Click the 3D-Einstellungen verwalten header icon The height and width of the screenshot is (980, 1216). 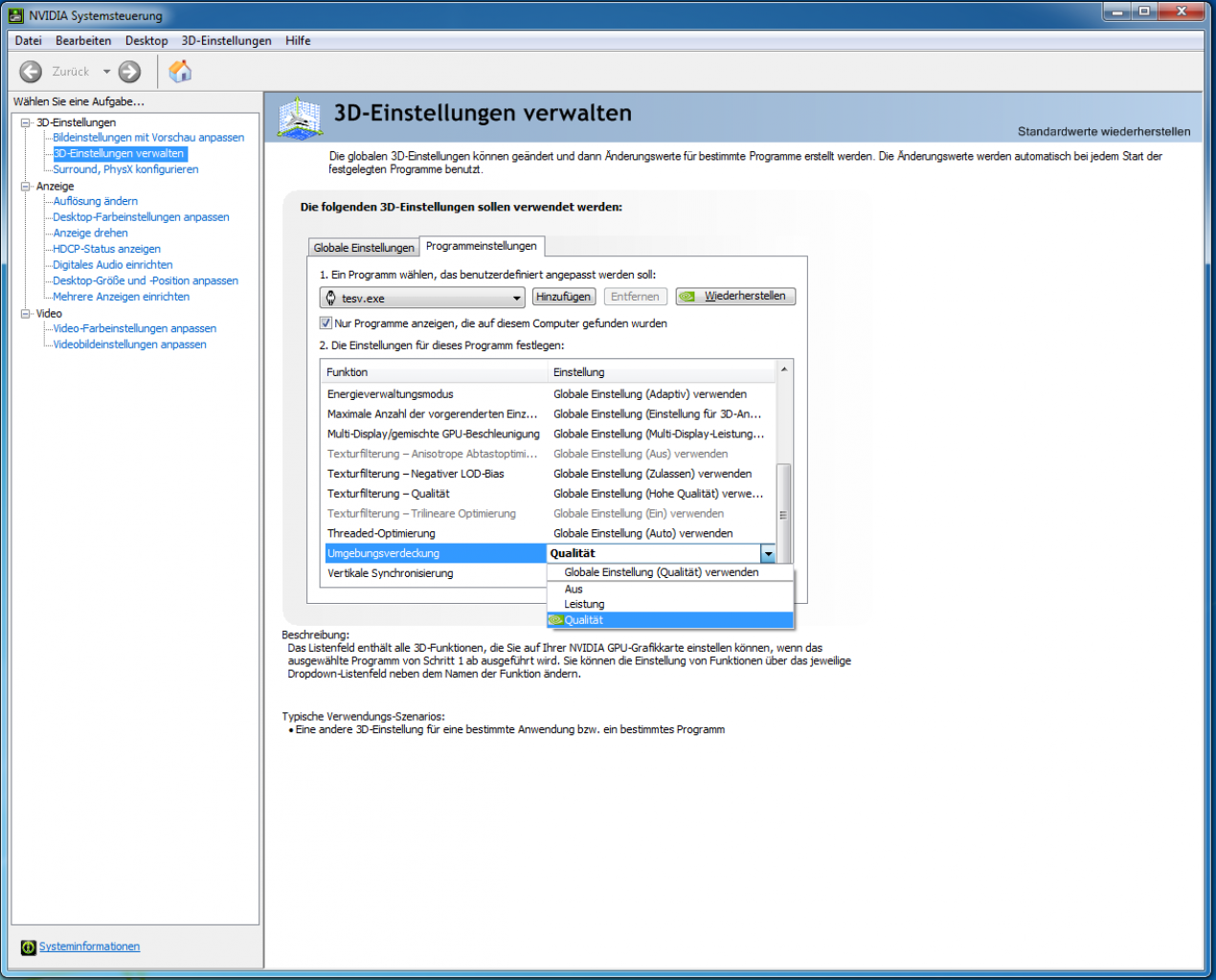pos(300,119)
